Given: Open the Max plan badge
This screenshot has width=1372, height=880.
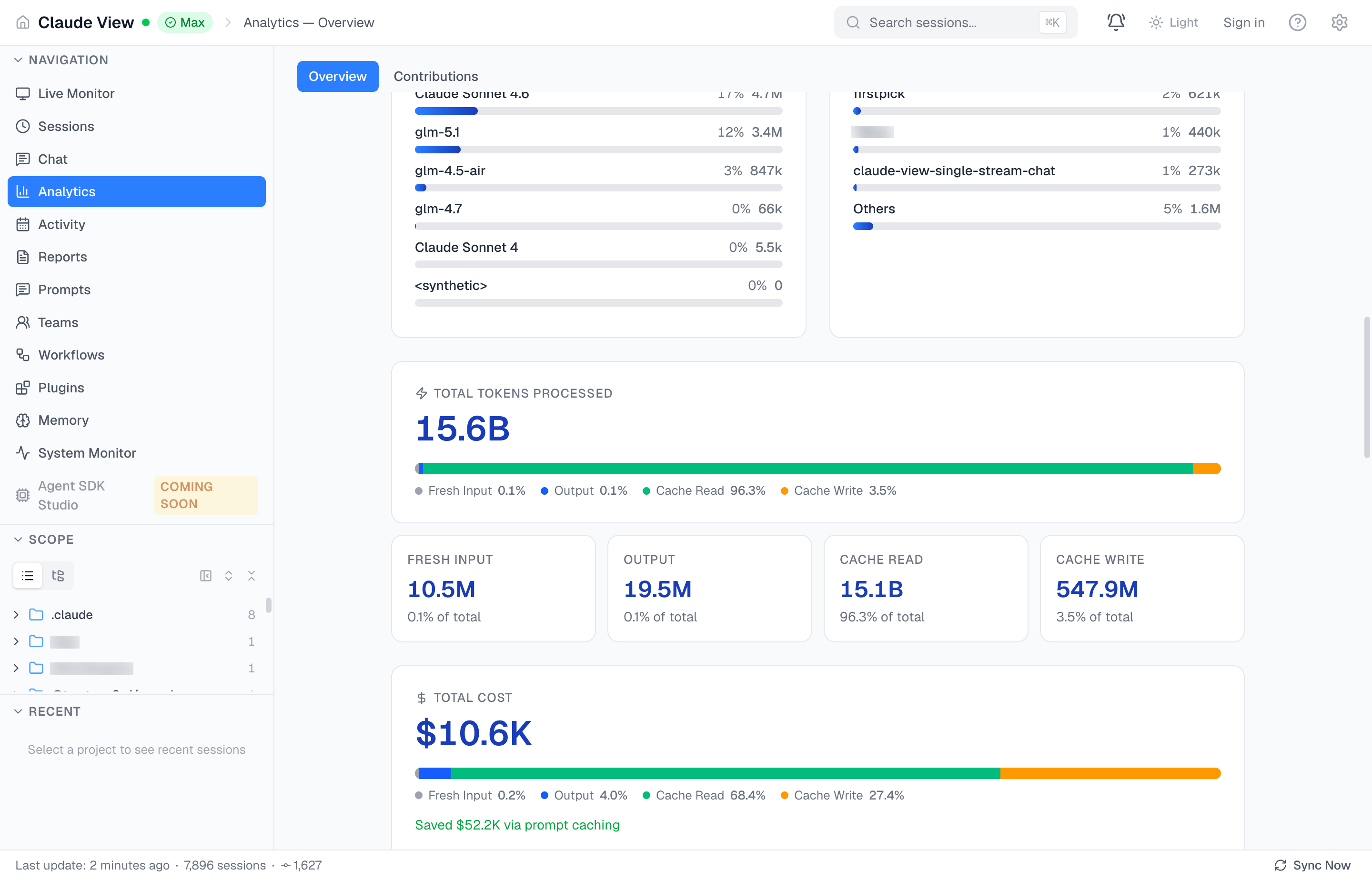Looking at the screenshot, I should pyautogui.click(x=185, y=22).
